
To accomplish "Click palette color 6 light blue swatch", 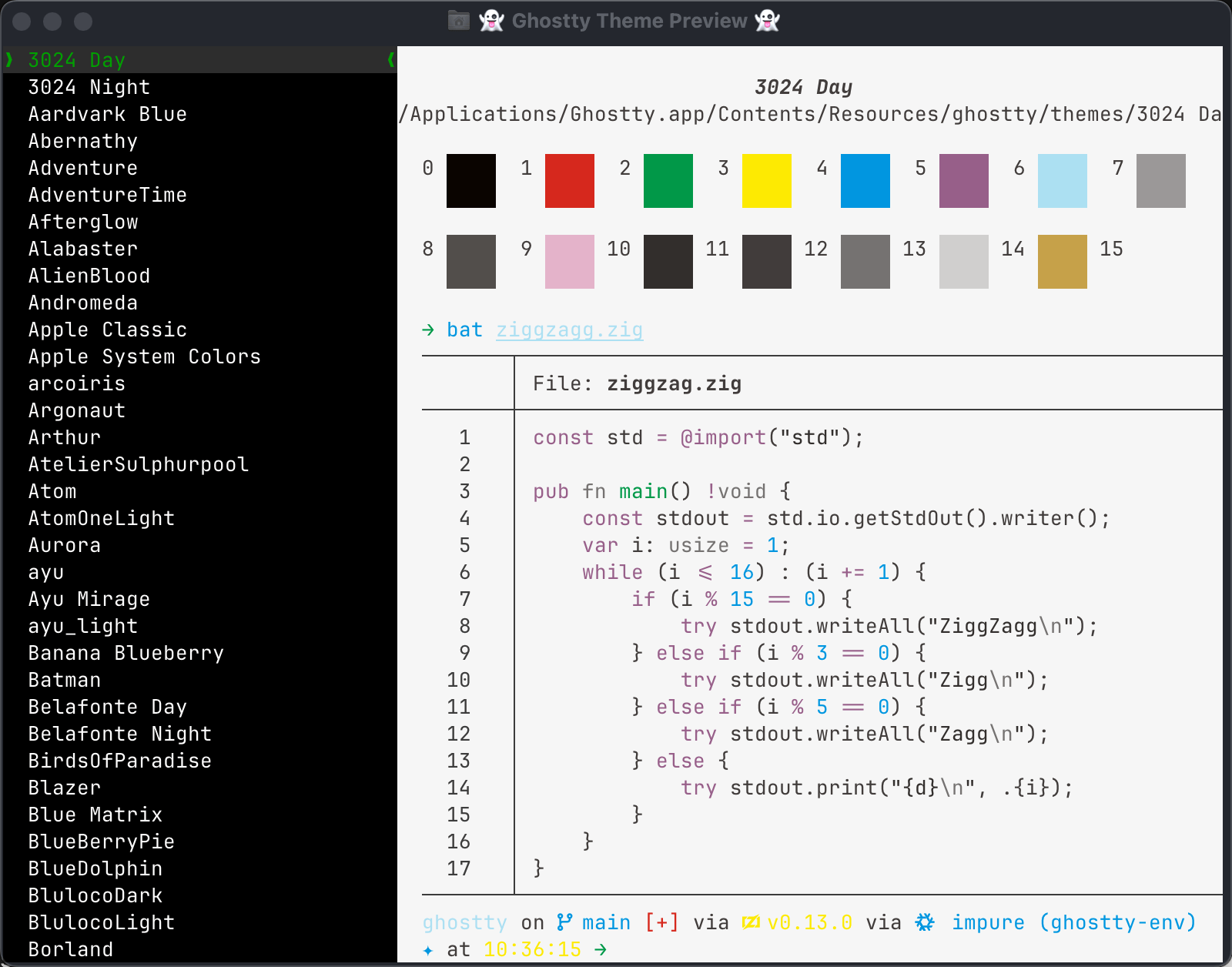I will (x=1063, y=181).
